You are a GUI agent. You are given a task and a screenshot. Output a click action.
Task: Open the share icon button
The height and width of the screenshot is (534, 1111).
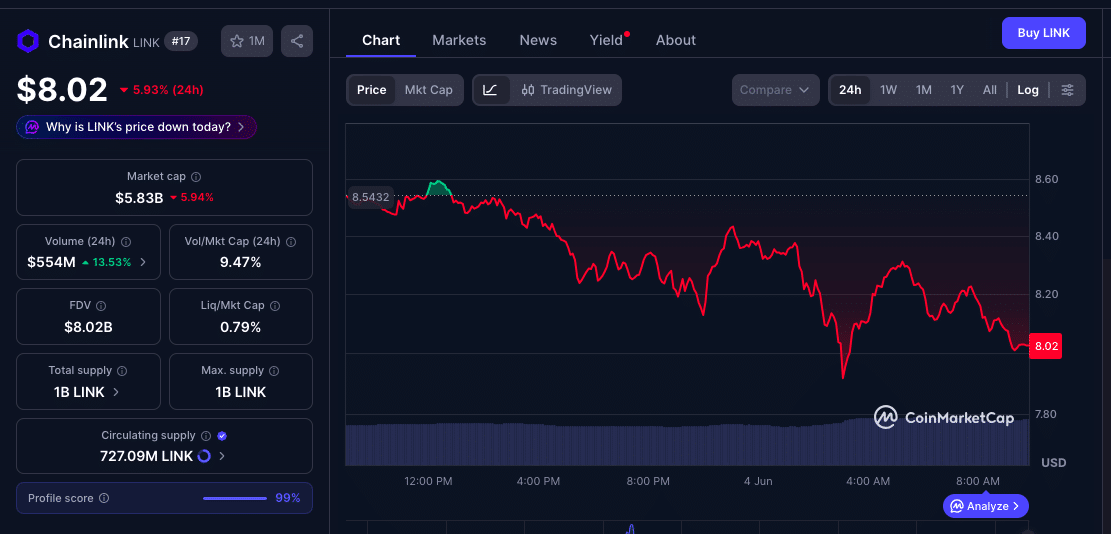pyautogui.click(x=297, y=41)
